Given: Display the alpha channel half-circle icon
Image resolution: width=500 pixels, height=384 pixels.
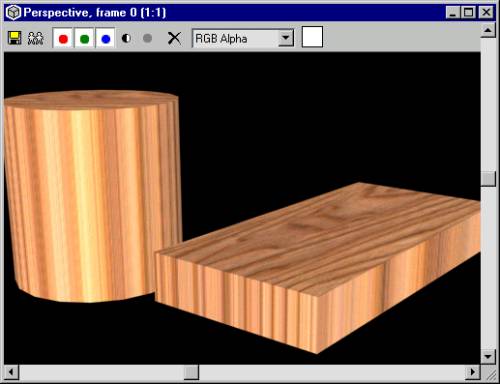Looking at the screenshot, I should click(126, 38).
